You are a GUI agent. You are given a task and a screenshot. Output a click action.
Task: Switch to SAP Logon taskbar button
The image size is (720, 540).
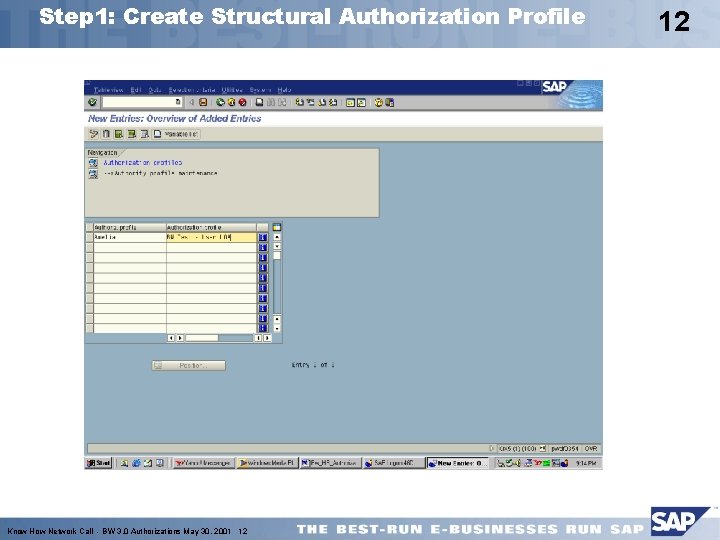(x=393, y=463)
